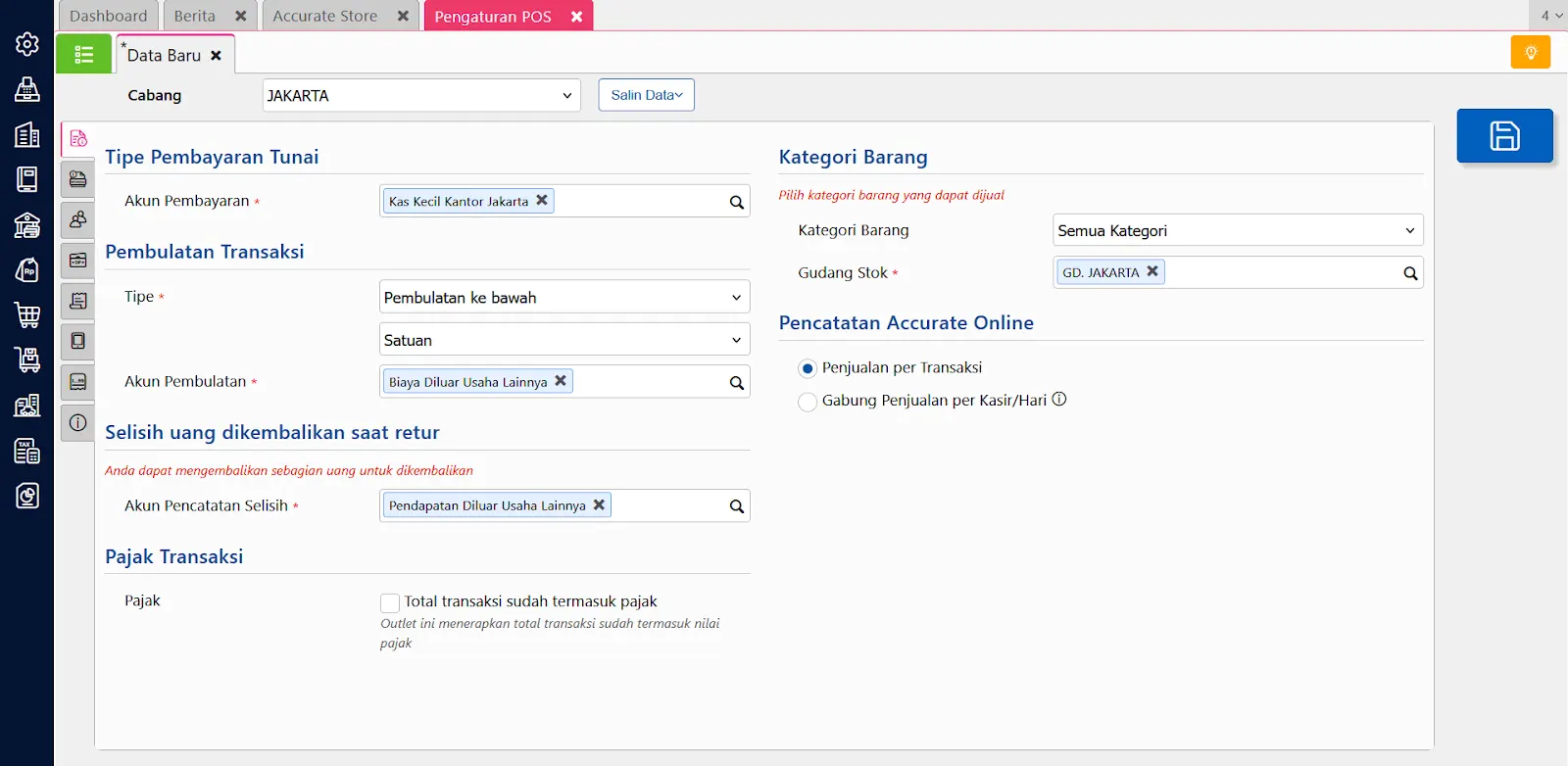Close the Pengaturan POS tab

tap(576, 17)
